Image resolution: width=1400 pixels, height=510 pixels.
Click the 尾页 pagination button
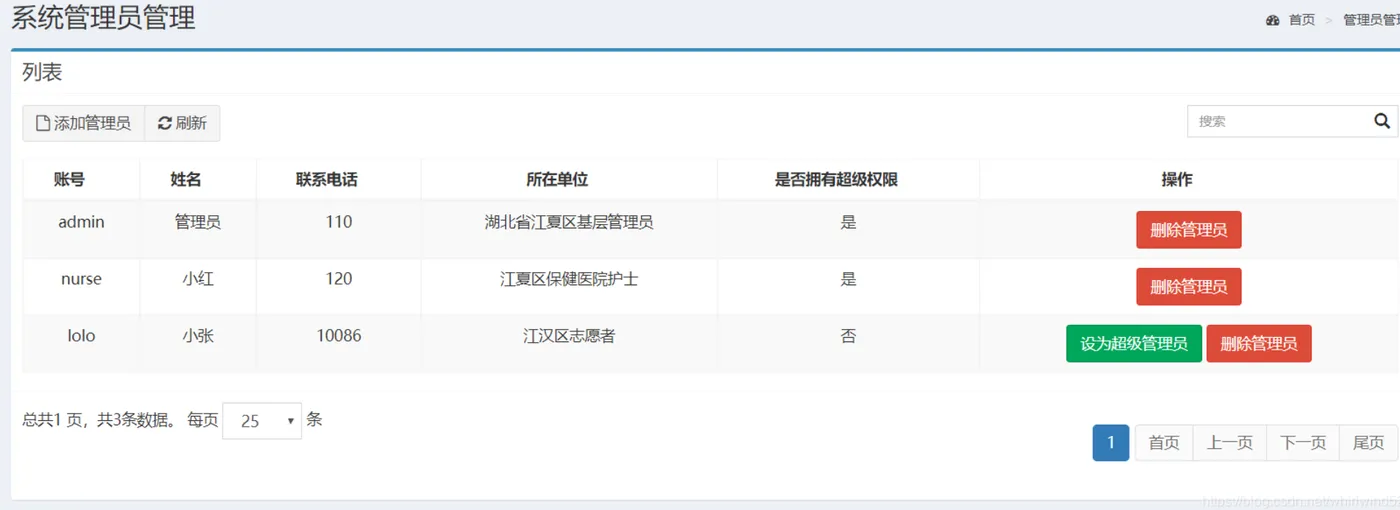[x=1369, y=443]
